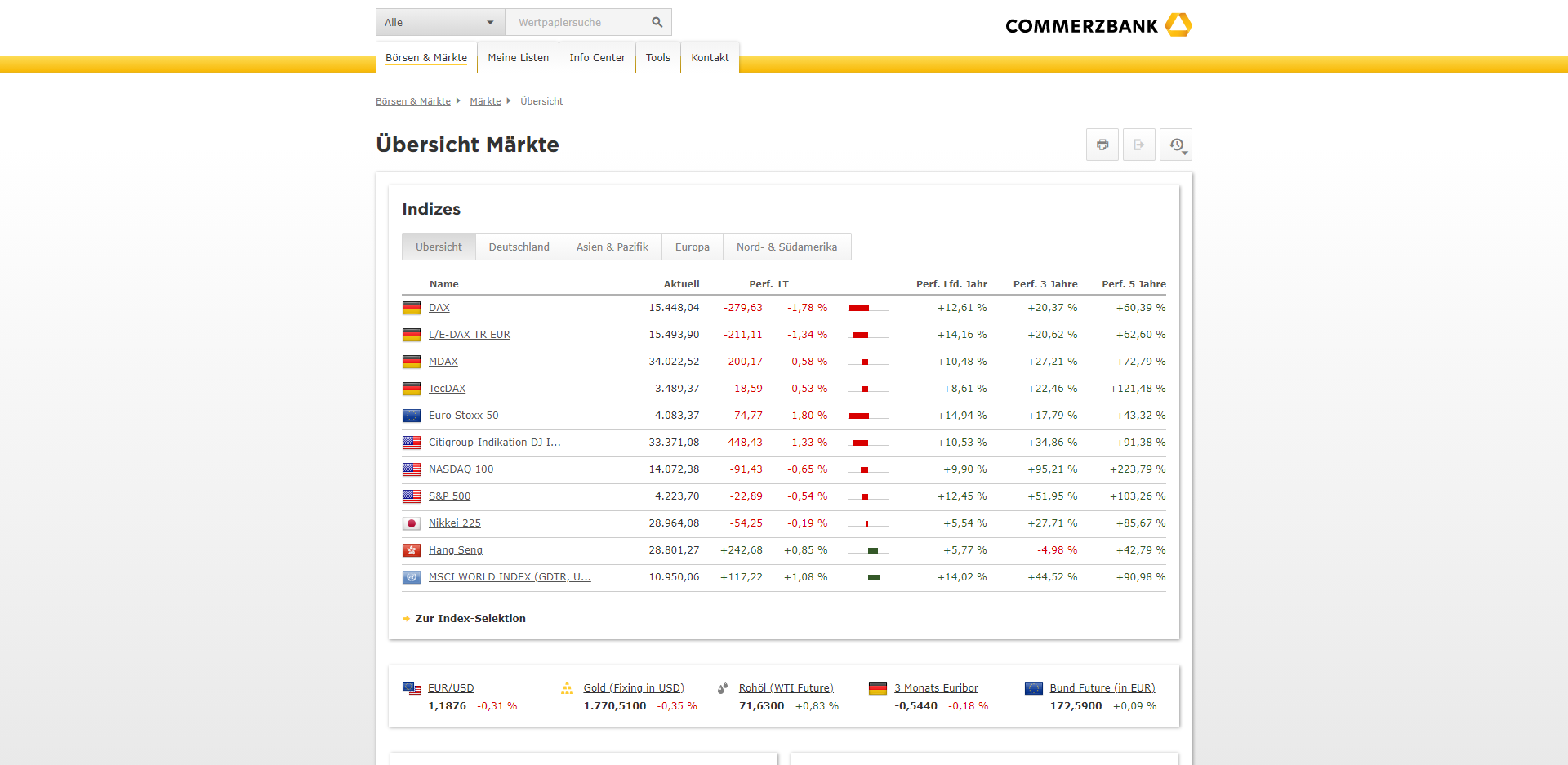Click the Japanese flag beside Nikkei 225

click(x=412, y=523)
